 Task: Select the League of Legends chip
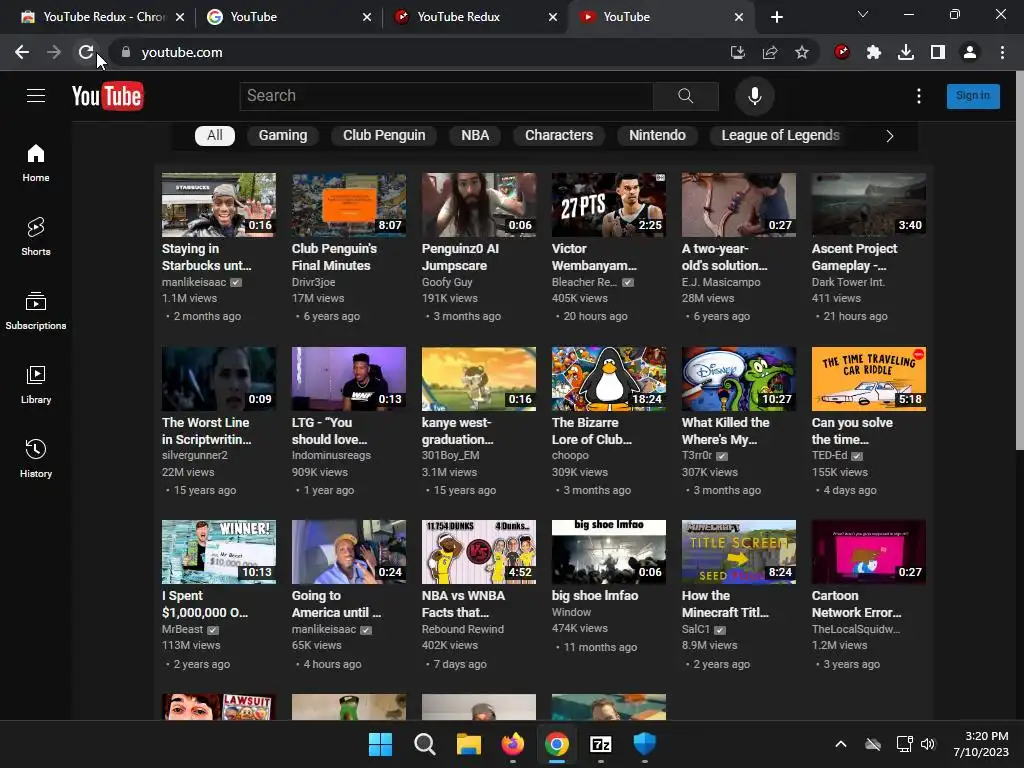(780, 135)
